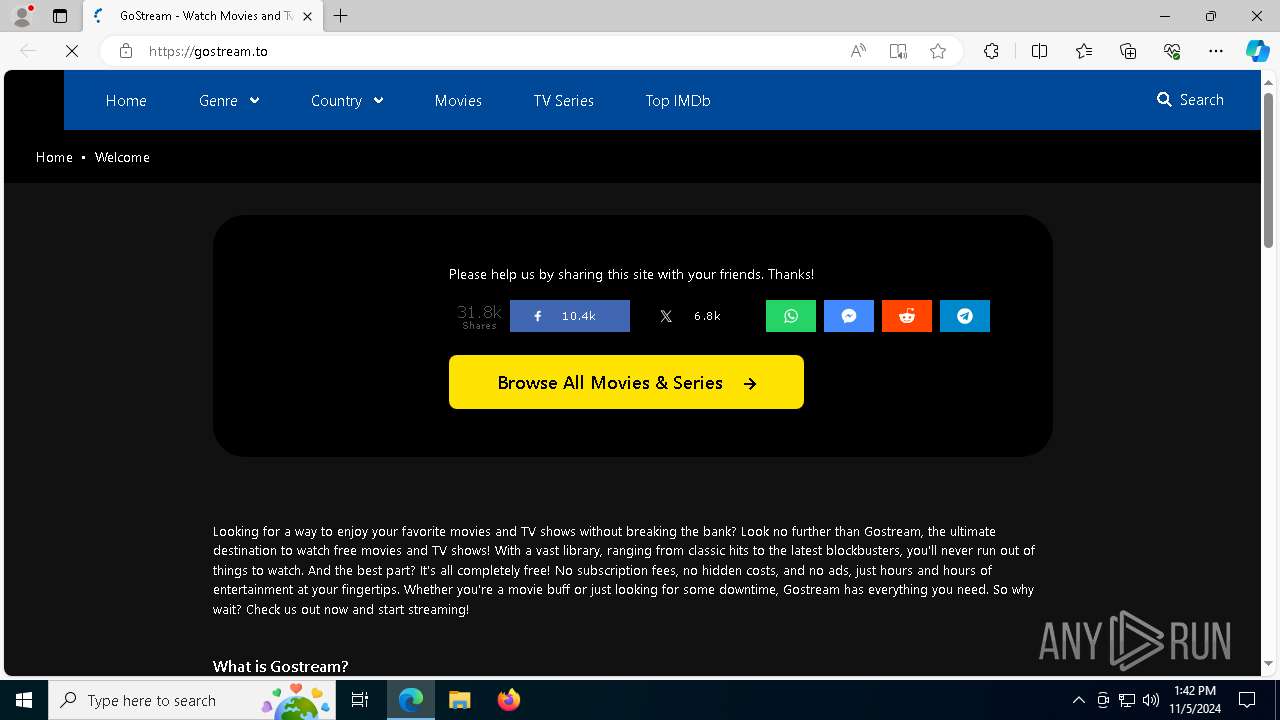Open Read aloud in address bar
Screen dimensions: 1280x720
click(x=858, y=51)
